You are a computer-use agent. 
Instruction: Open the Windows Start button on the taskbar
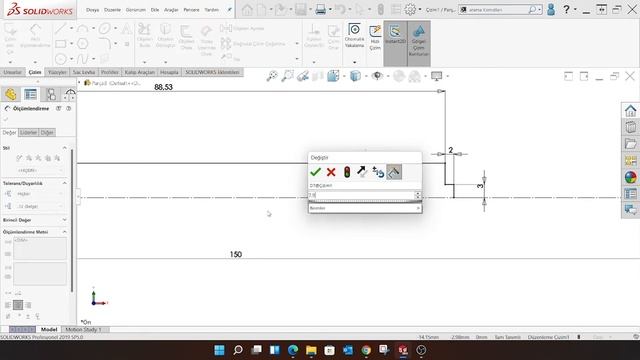click(220, 350)
